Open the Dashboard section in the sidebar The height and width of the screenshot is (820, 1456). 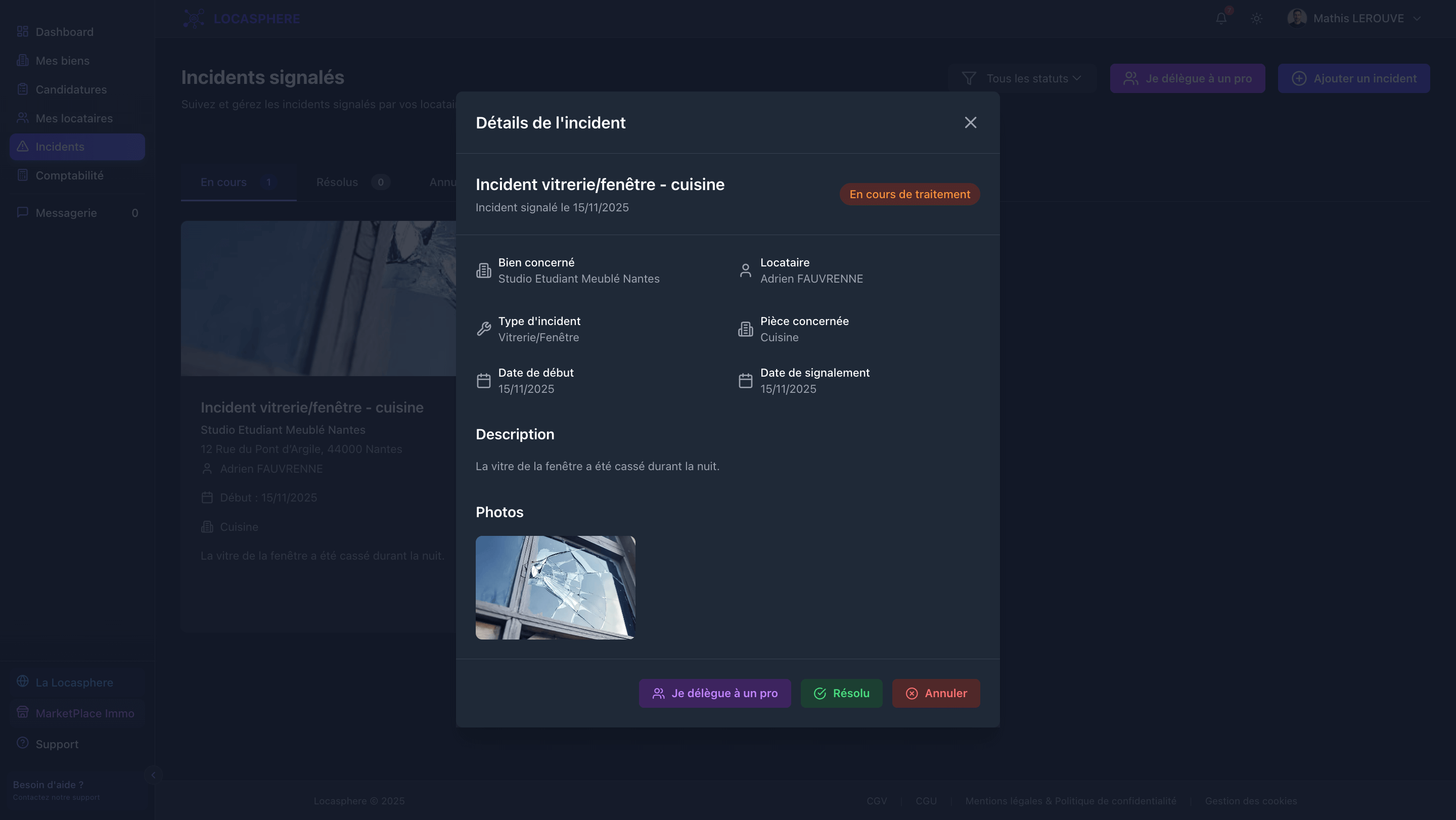(x=64, y=32)
